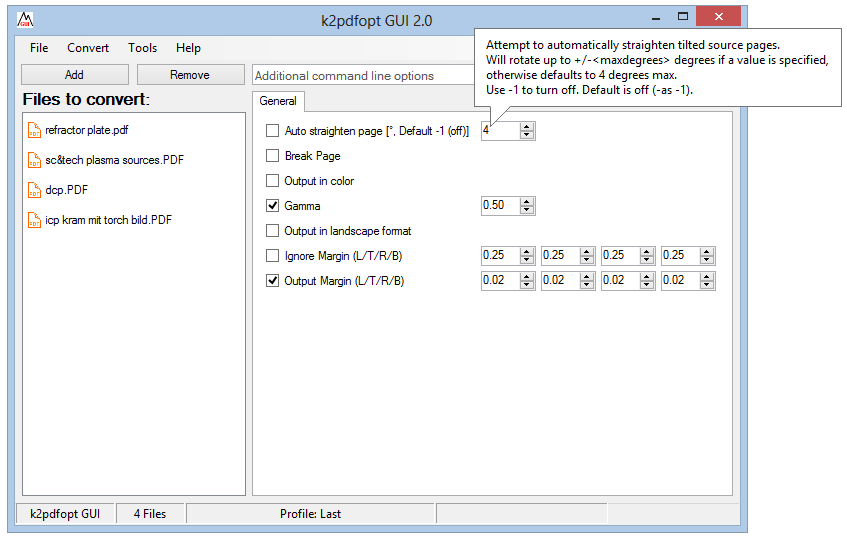Click the Additional command line options field

click(x=363, y=76)
